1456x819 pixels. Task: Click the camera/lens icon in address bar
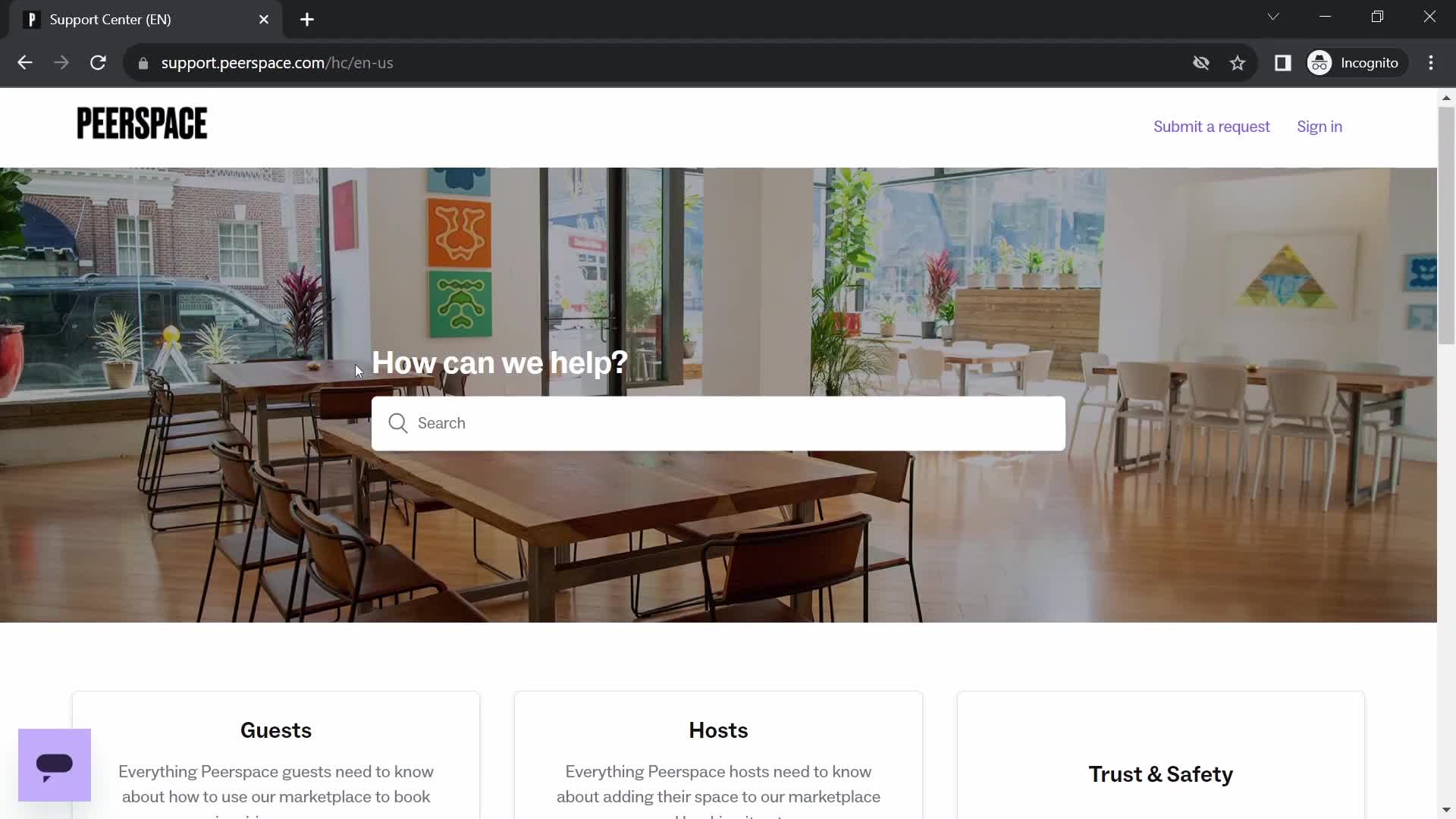point(1202,63)
